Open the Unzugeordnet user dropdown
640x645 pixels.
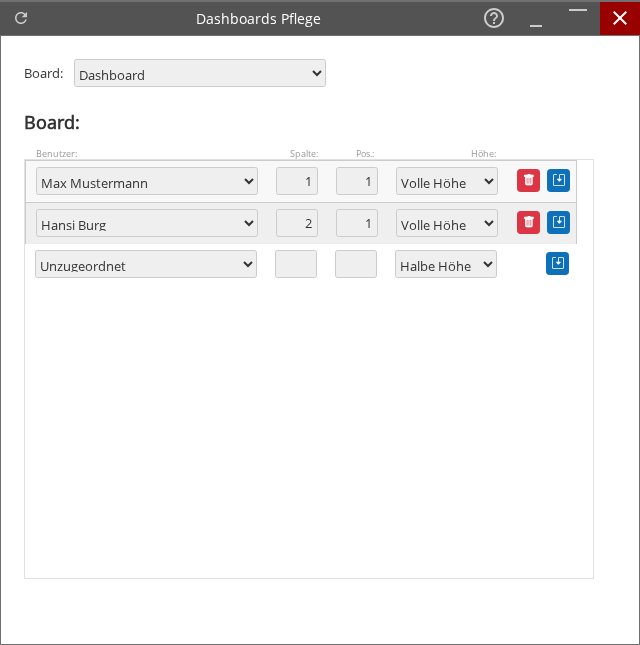(x=146, y=265)
